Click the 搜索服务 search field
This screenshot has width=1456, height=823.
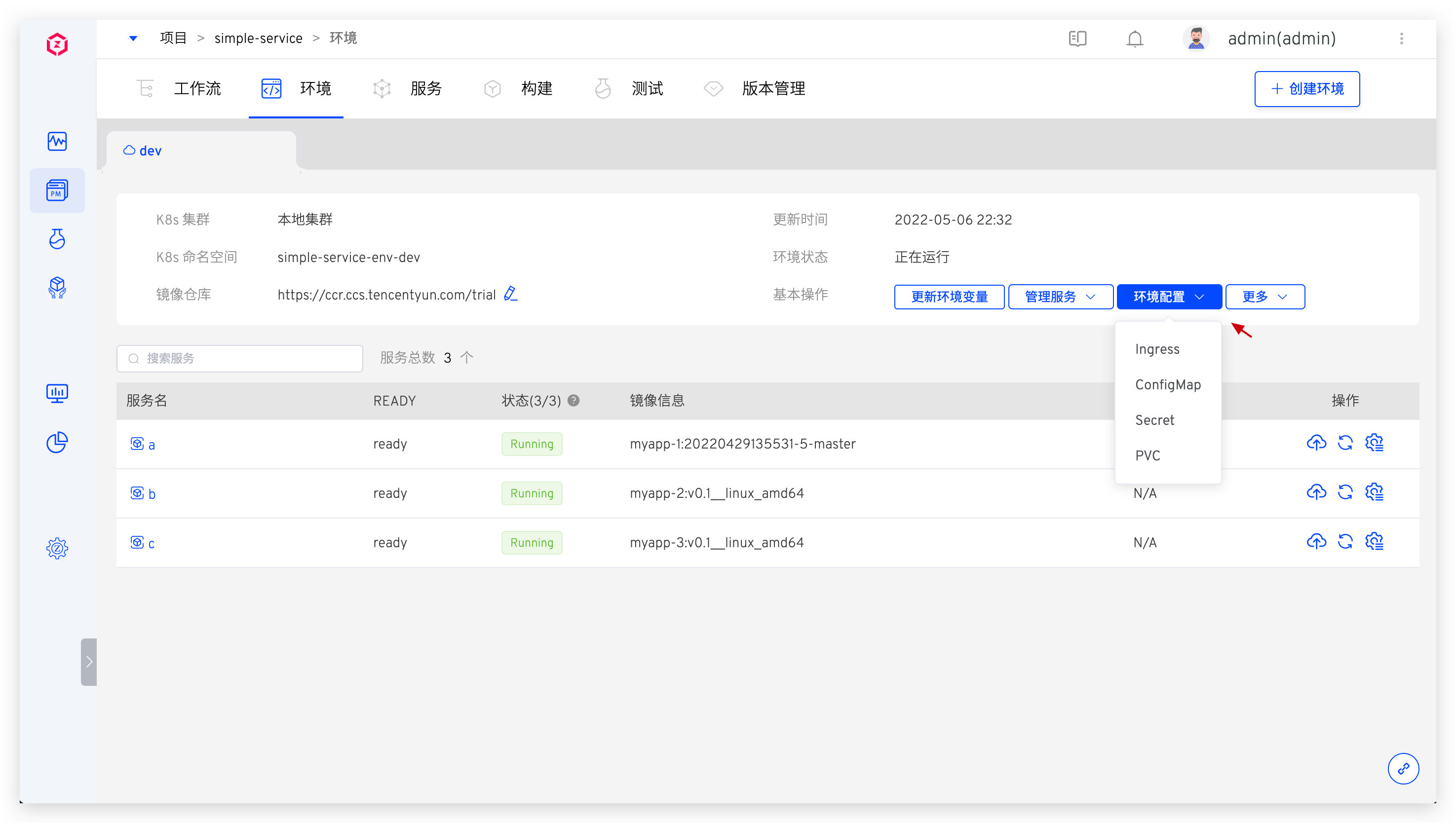click(x=240, y=358)
